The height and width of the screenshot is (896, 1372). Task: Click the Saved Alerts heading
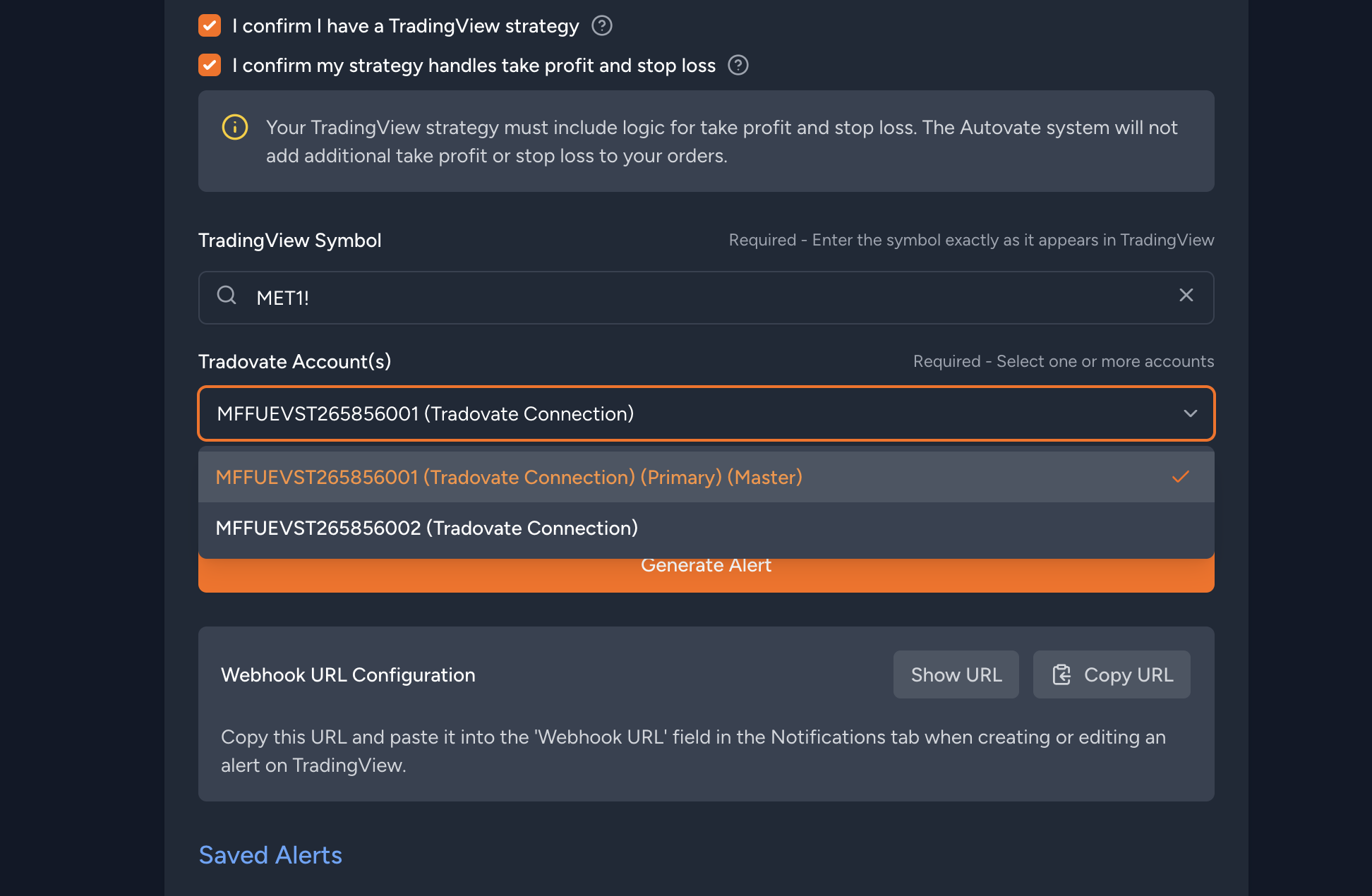pyautogui.click(x=270, y=855)
